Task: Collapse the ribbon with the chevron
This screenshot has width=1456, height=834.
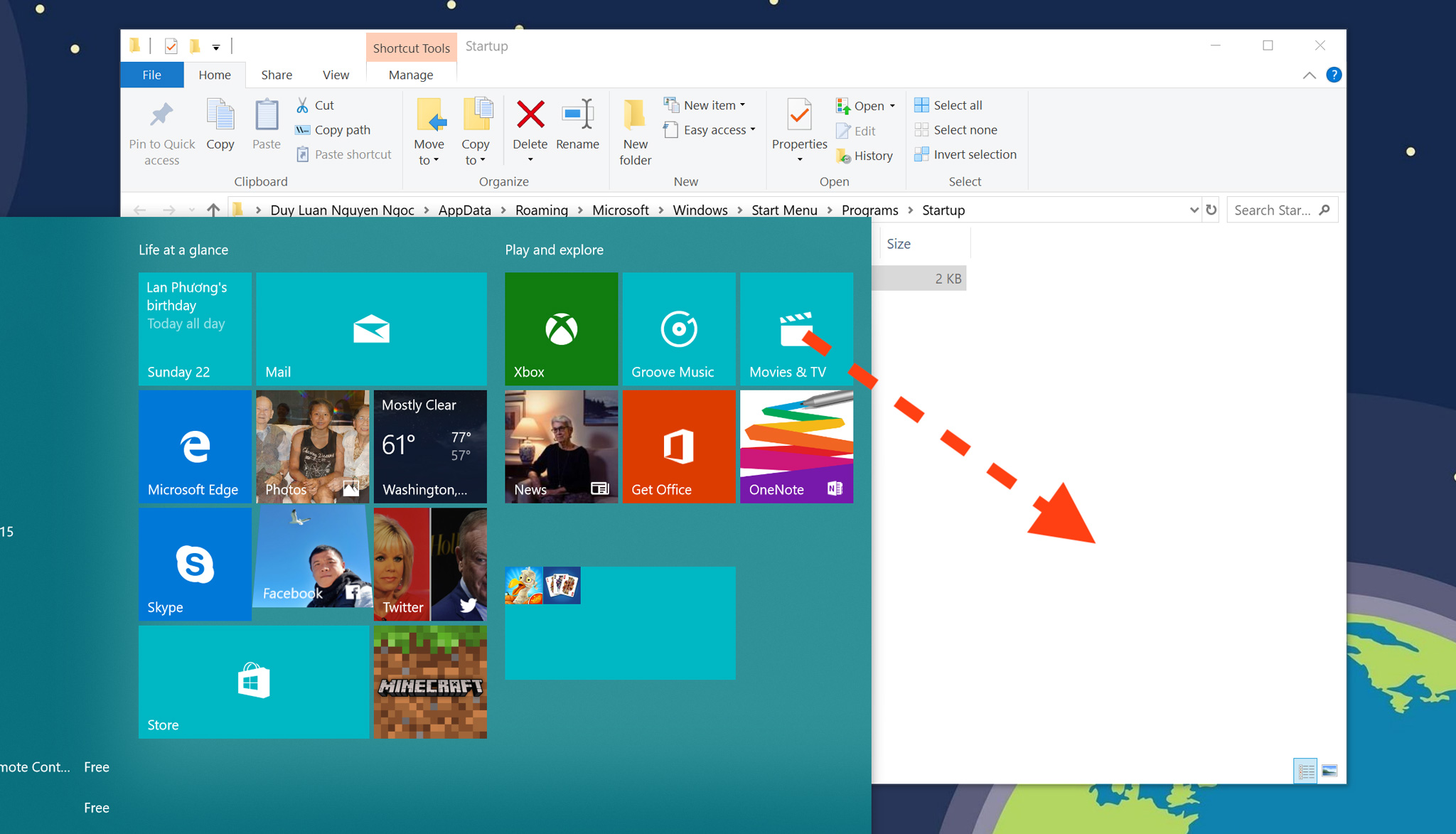Action: pyautogui.click(x=1309, y=75)
